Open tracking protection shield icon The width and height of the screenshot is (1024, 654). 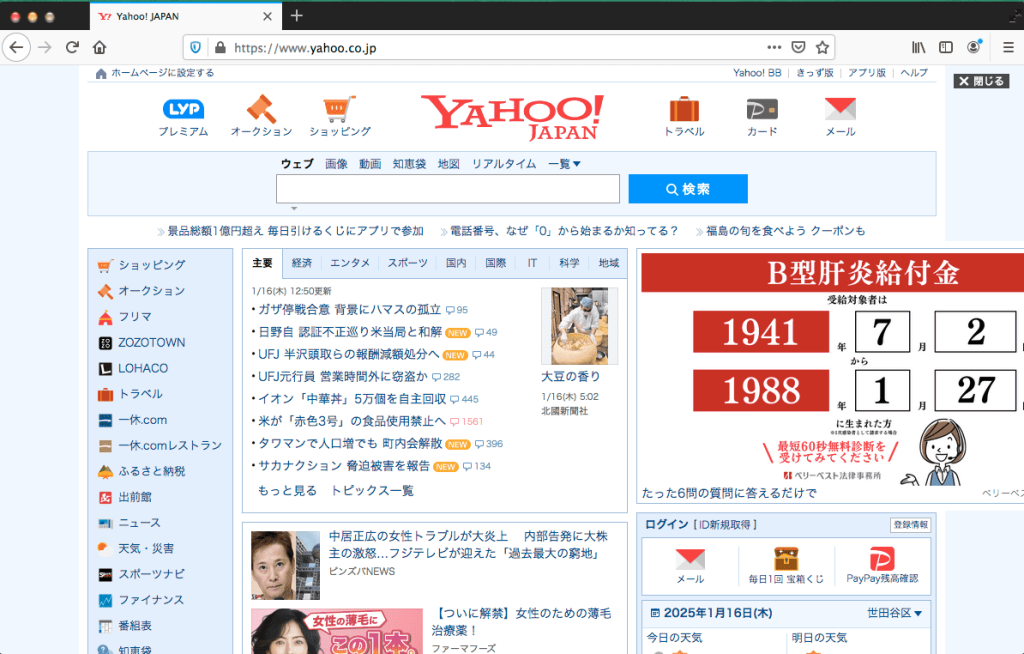point(195,48)
